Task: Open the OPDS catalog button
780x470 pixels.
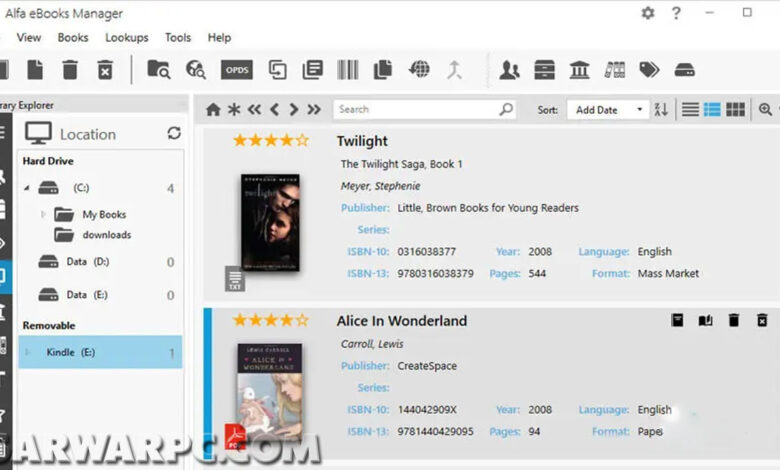Action: pyautogui.click(x=237, y=70)
